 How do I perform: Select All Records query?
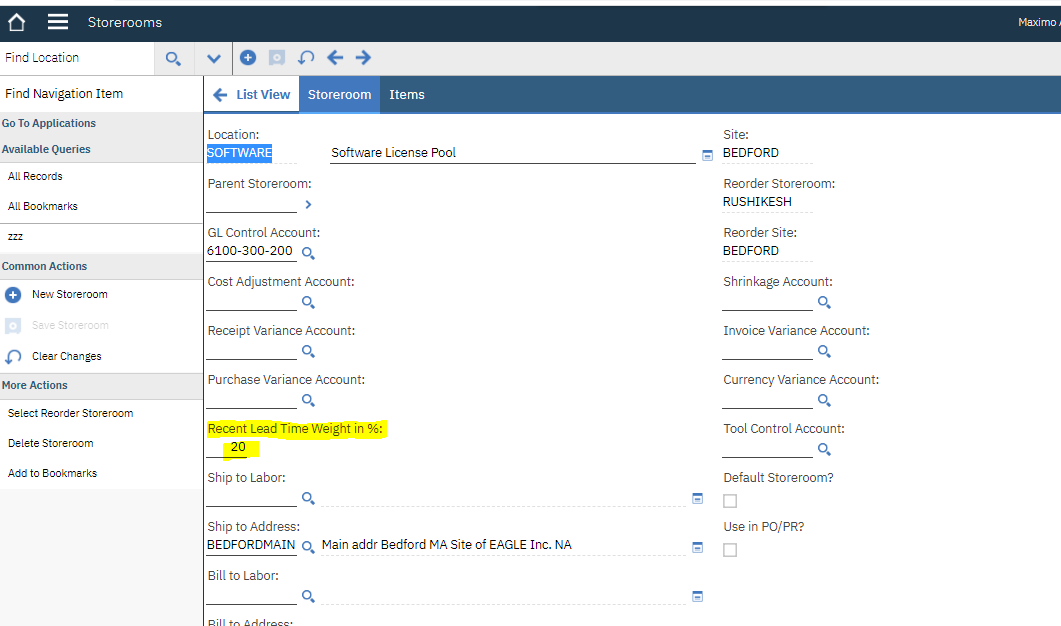point(35,176)
